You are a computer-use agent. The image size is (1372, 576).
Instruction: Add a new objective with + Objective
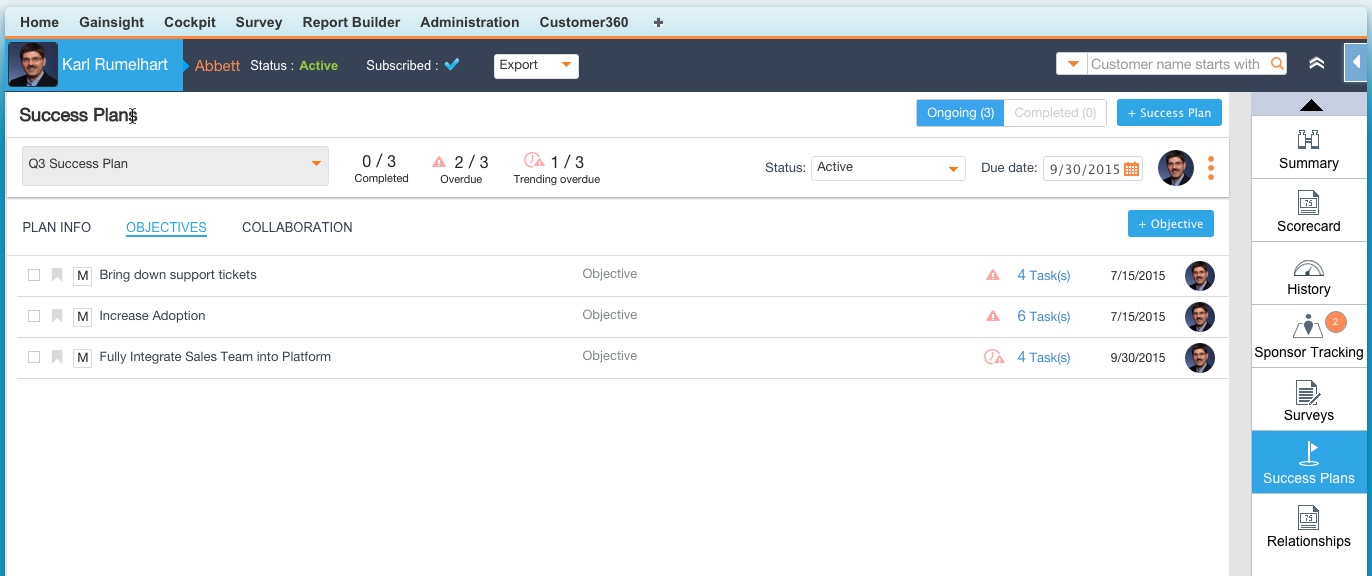pos(1170,223)
